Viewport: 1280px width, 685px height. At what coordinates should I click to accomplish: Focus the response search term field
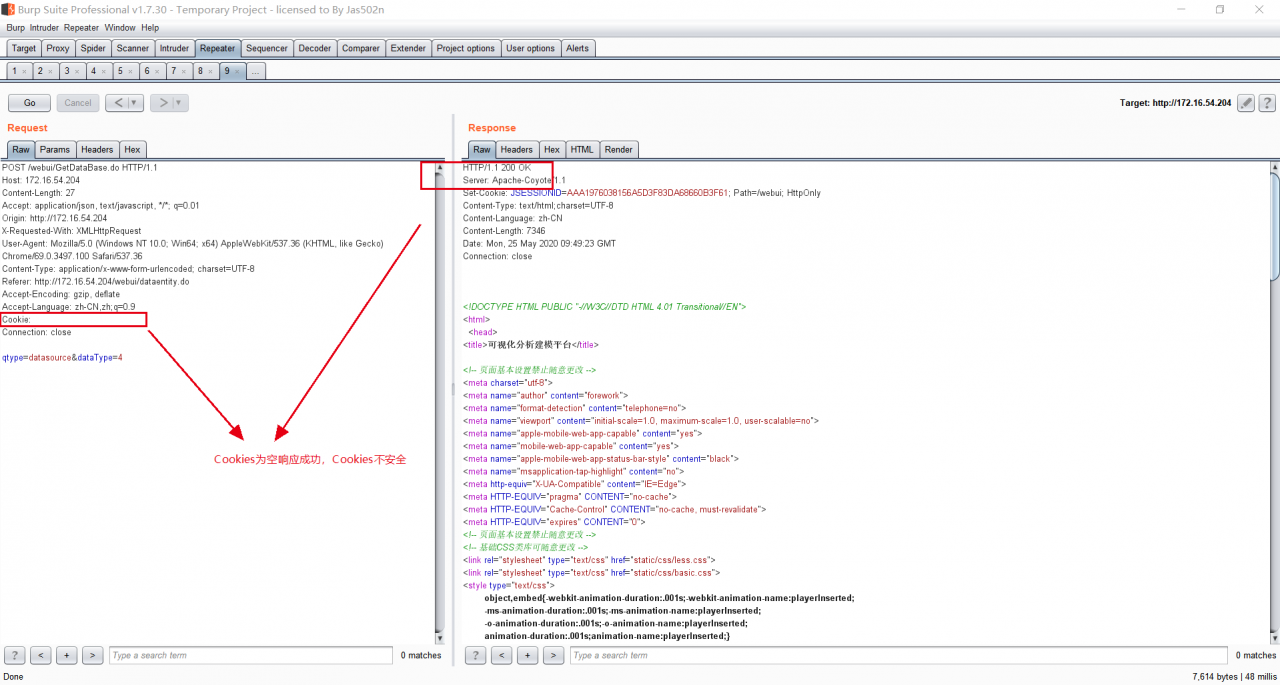pos(898,655)
